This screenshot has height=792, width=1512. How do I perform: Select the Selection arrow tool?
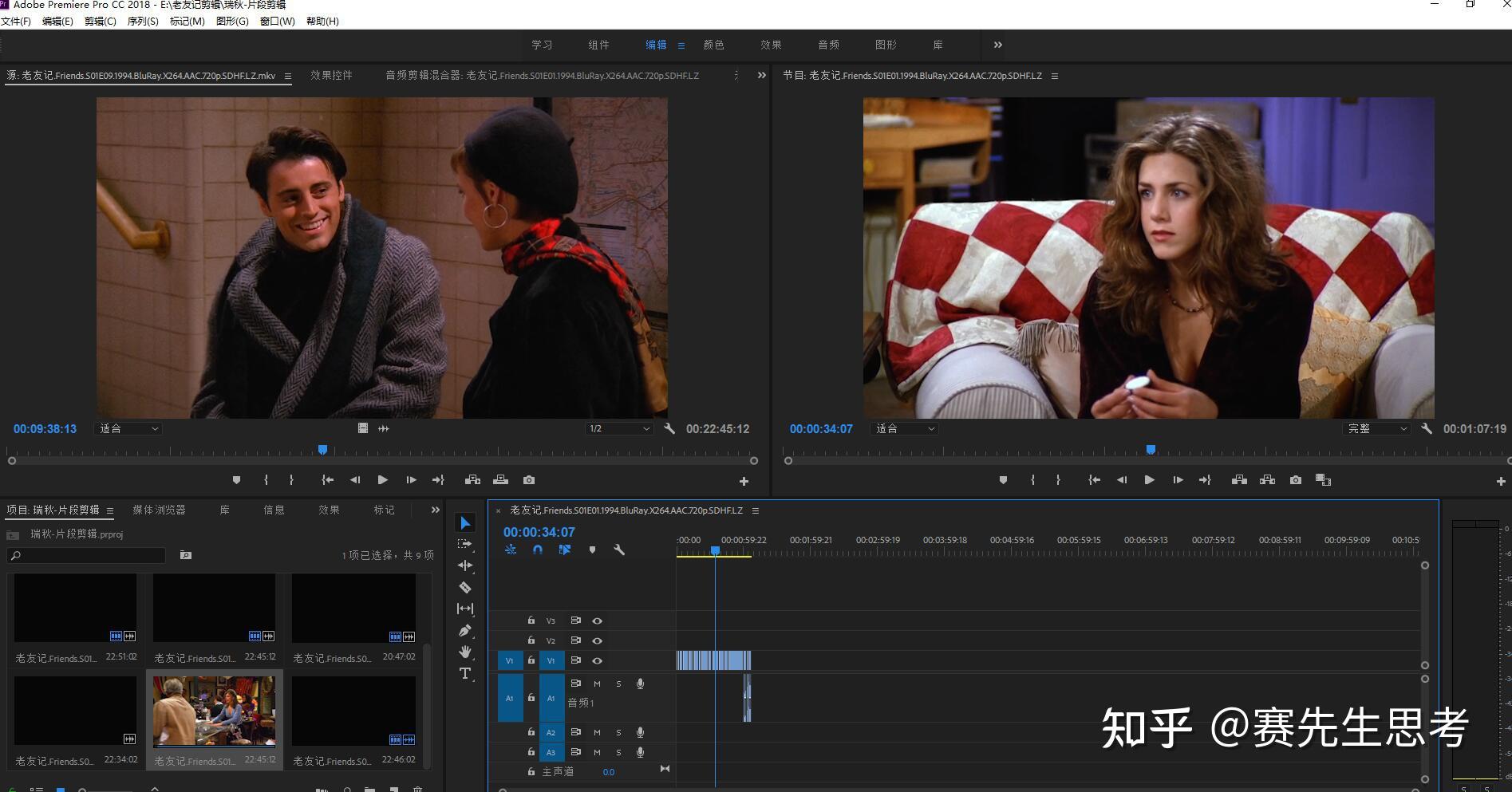[x=465, y=522]
